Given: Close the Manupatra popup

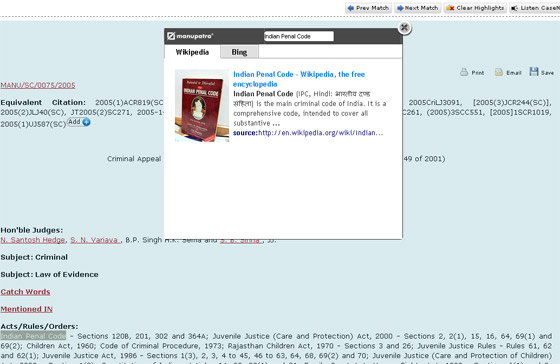Looking at the screenshot, I should click(x=404, y=28).
